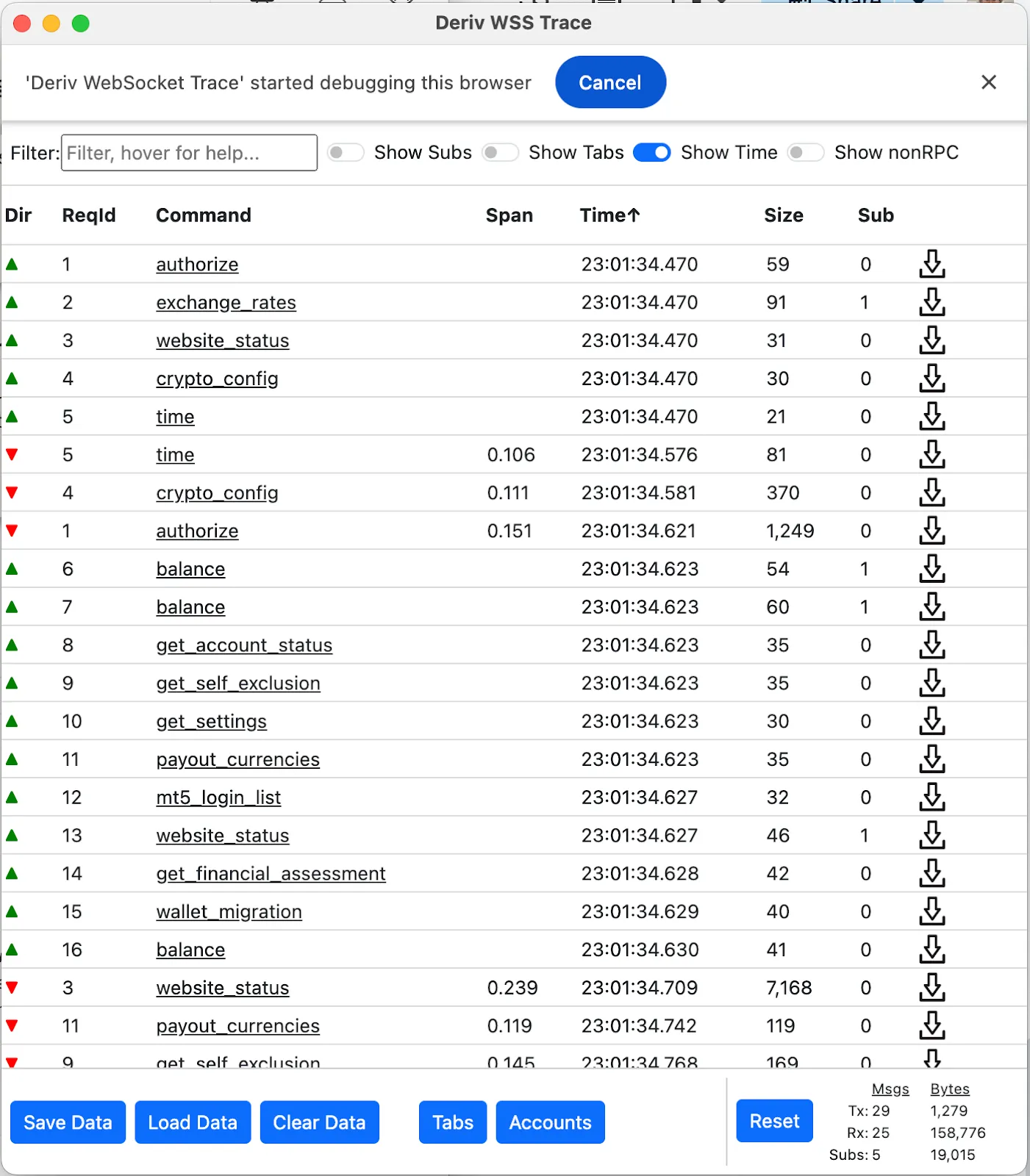Sort by the Size column header
This screenshot has height=1176, width=1030.
pyautogui.click(x=784, y=215)
